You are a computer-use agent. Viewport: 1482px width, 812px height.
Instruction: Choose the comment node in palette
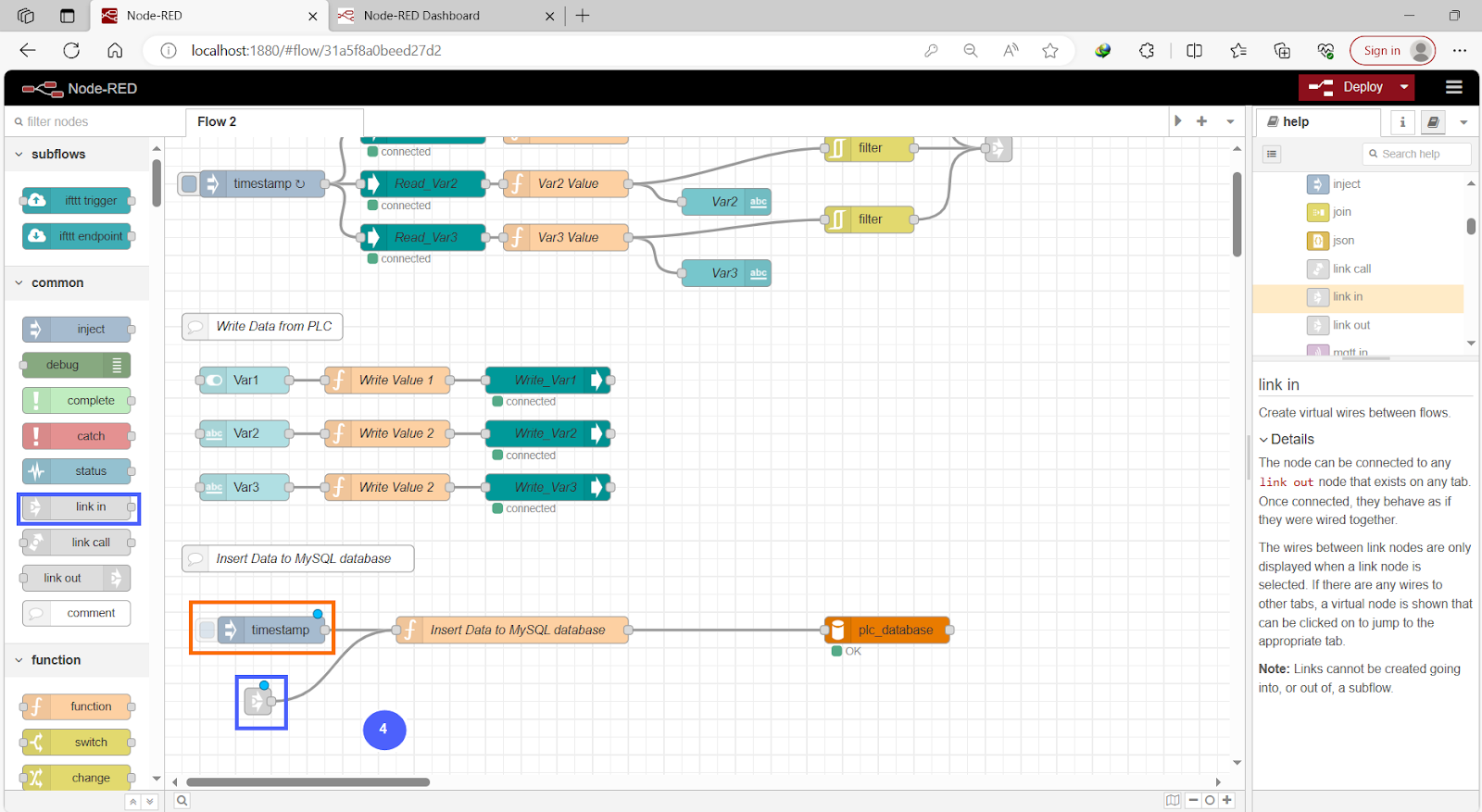point(77,613)
